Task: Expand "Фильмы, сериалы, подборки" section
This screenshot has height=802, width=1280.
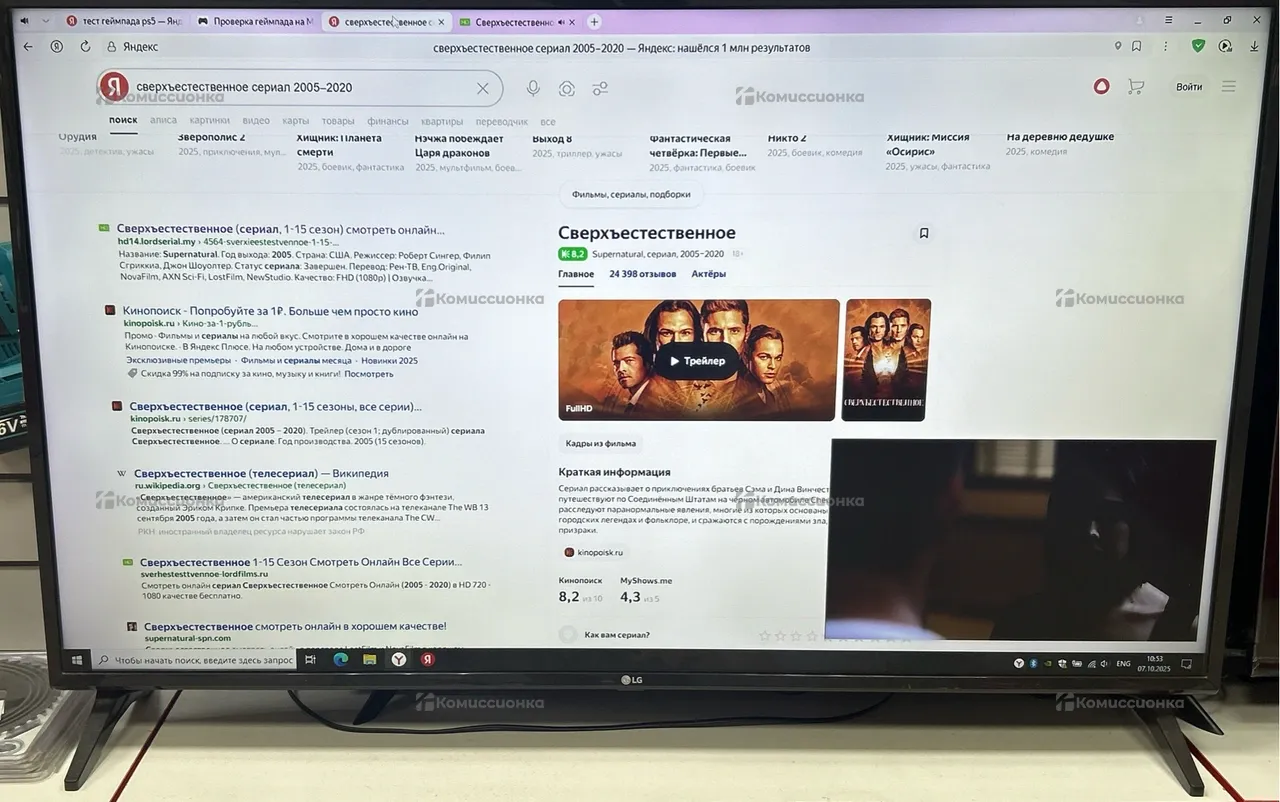Action: [631, 195]
